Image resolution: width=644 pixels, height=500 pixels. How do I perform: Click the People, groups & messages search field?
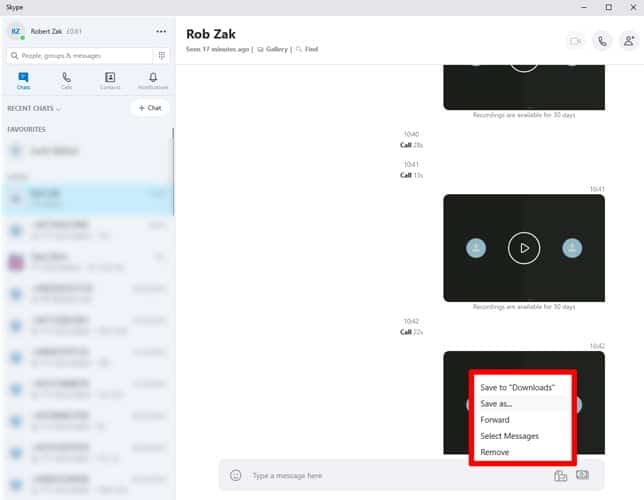80,55
